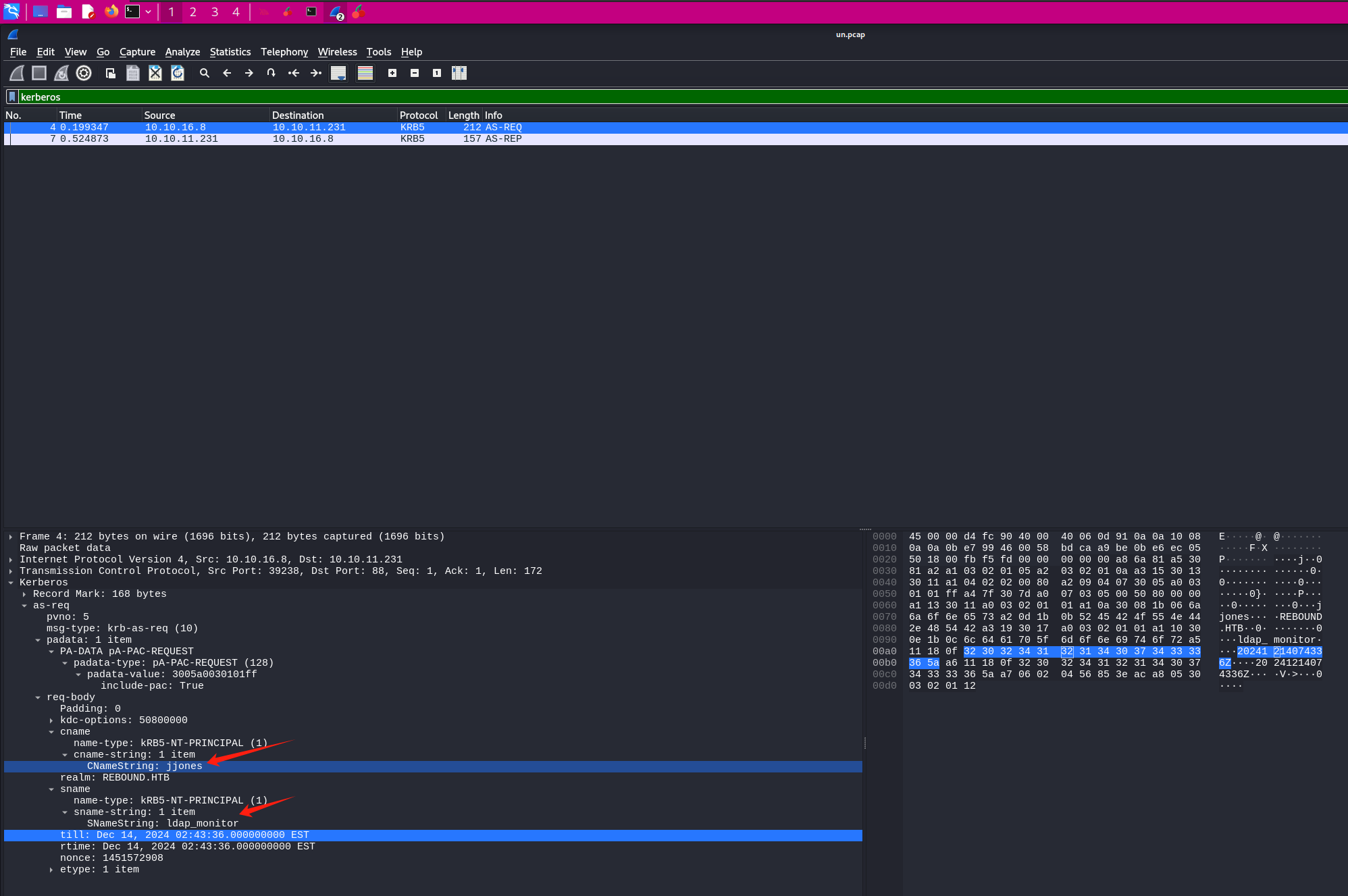Collapse the sname node
Screen dimensions: 1348x896
[51, 789]
